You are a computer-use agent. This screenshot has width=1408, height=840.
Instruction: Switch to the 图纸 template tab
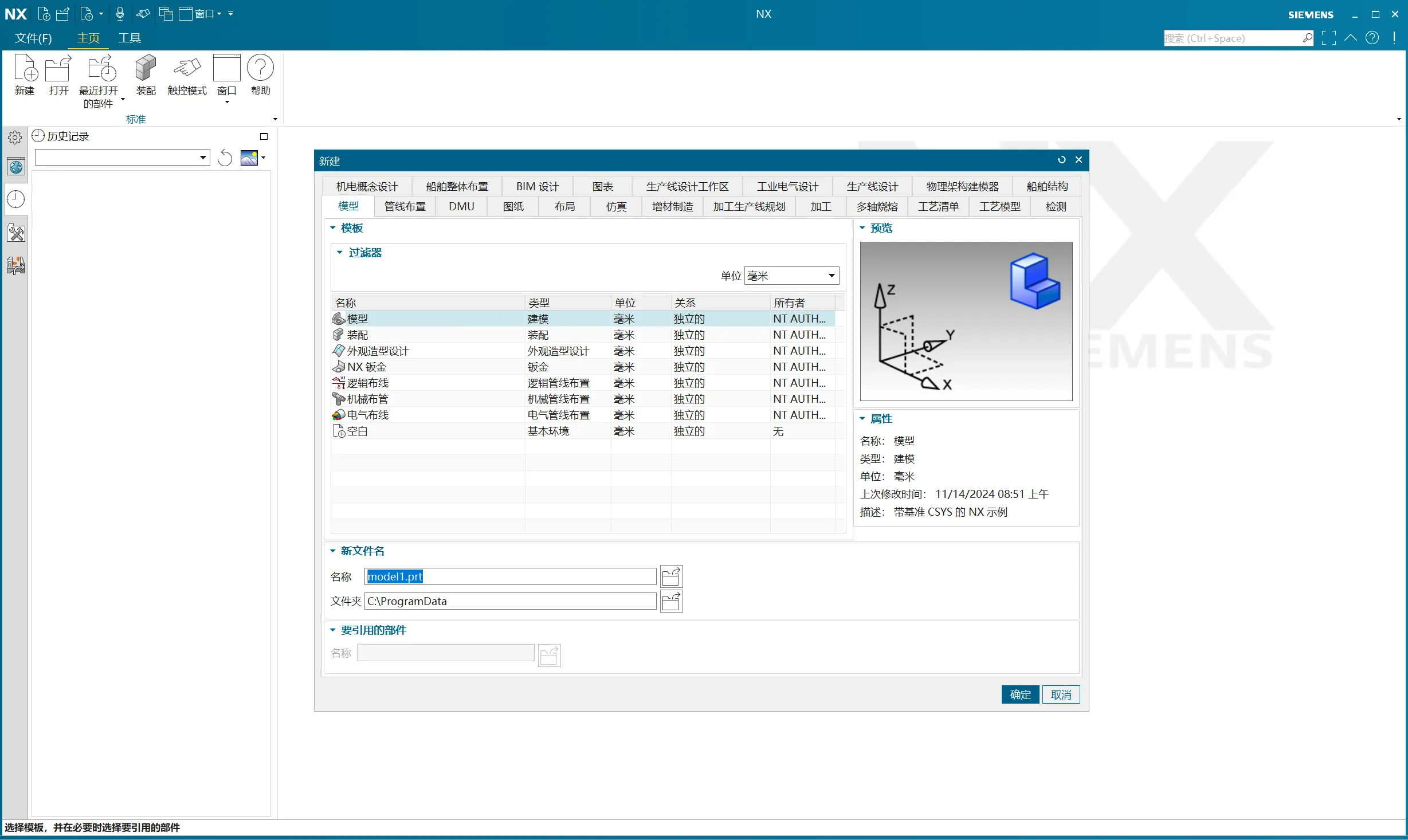pyautogui.click(x=513, y=206)
